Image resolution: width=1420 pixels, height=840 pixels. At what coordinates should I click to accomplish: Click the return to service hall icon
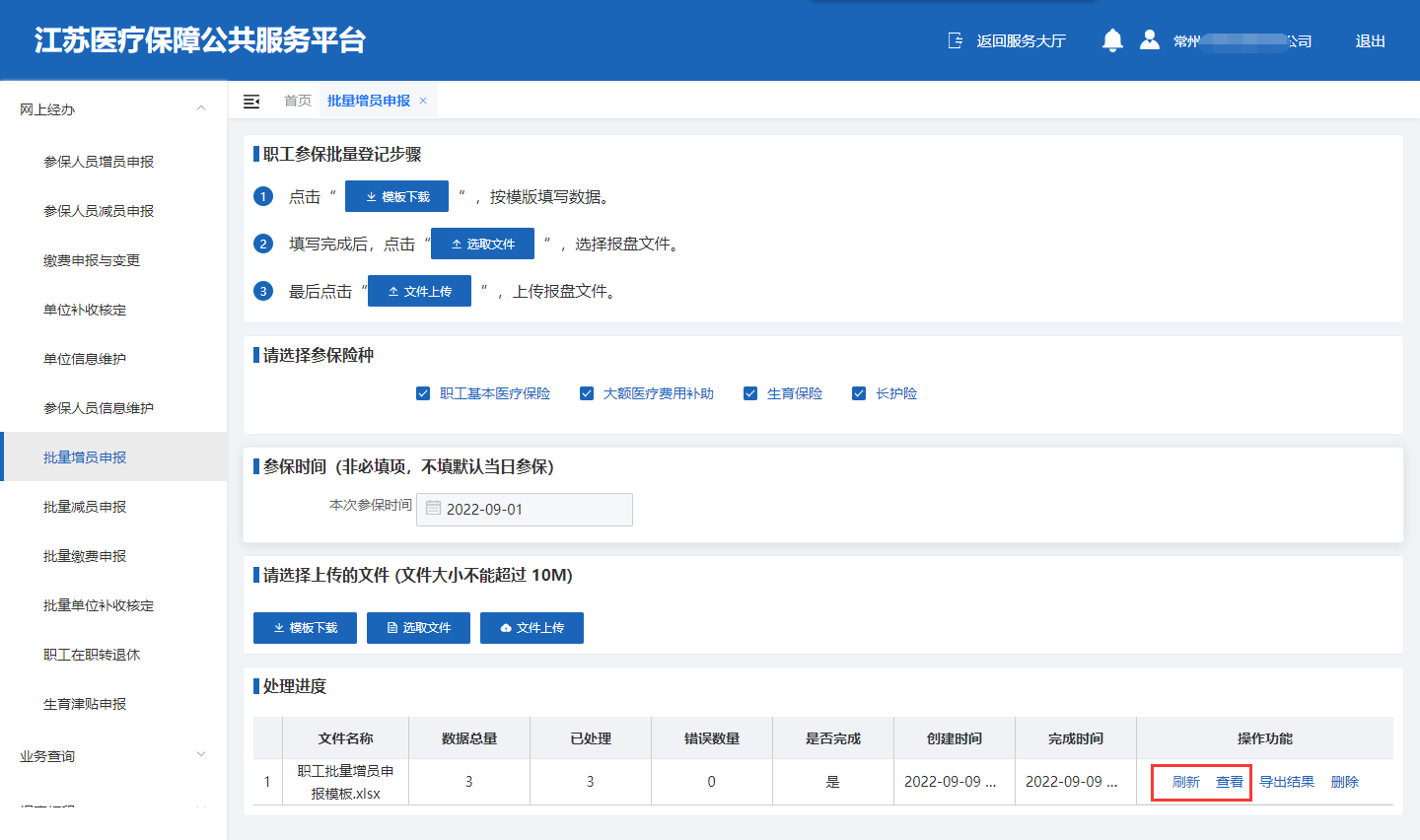pyautogui.click(x=955, y=40)
